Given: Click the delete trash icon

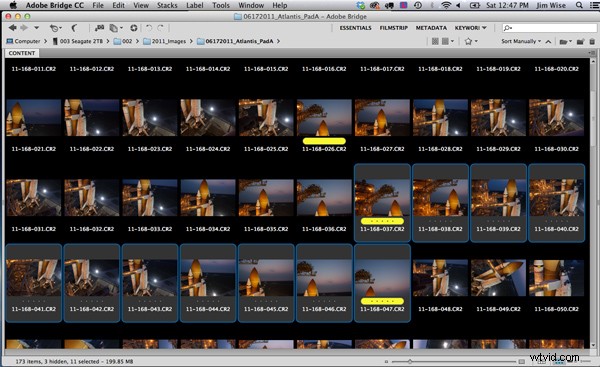Looking at the screenshot, I should pos(592,41).
